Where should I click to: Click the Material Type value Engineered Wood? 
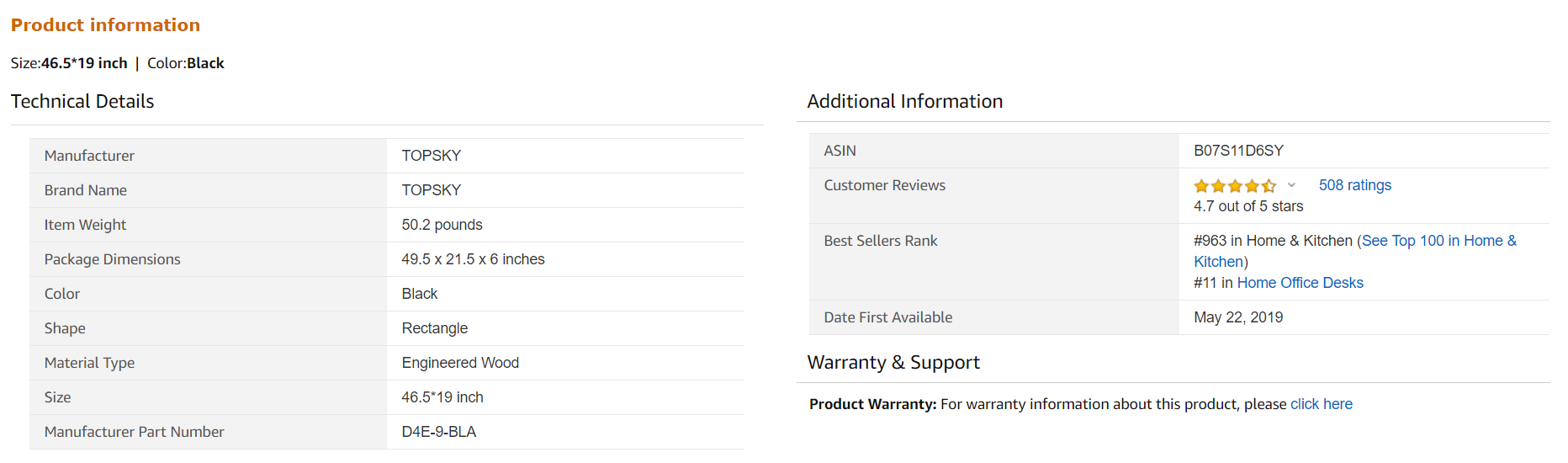point(460,363)
